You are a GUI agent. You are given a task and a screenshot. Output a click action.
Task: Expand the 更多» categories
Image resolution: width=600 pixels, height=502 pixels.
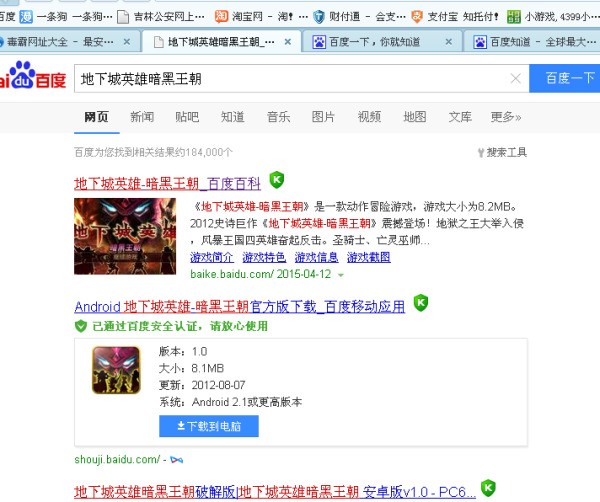tap(505, 117)
